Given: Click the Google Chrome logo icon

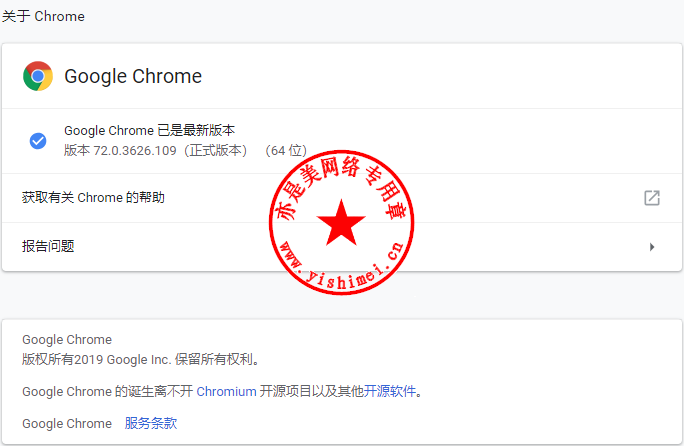Looking at the screenshot, I should point(38,76).
